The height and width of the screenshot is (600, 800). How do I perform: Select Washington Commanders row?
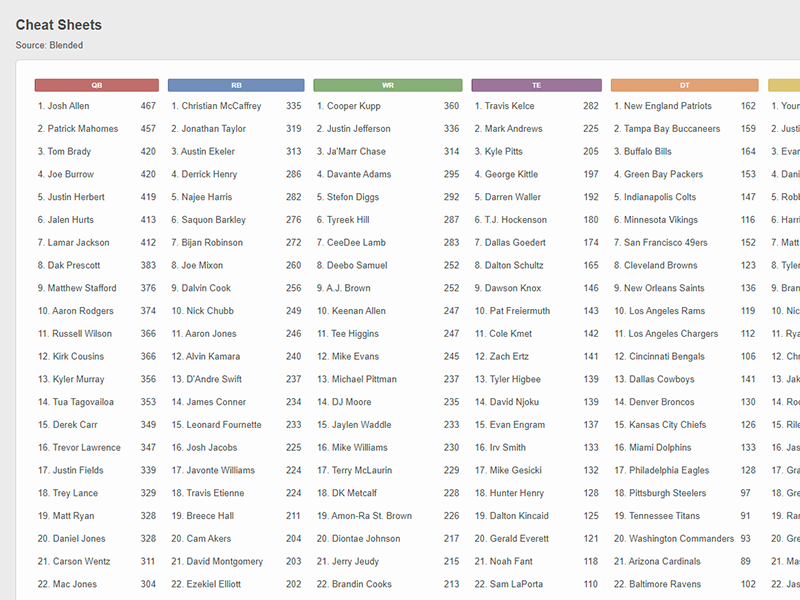(684, 539)
